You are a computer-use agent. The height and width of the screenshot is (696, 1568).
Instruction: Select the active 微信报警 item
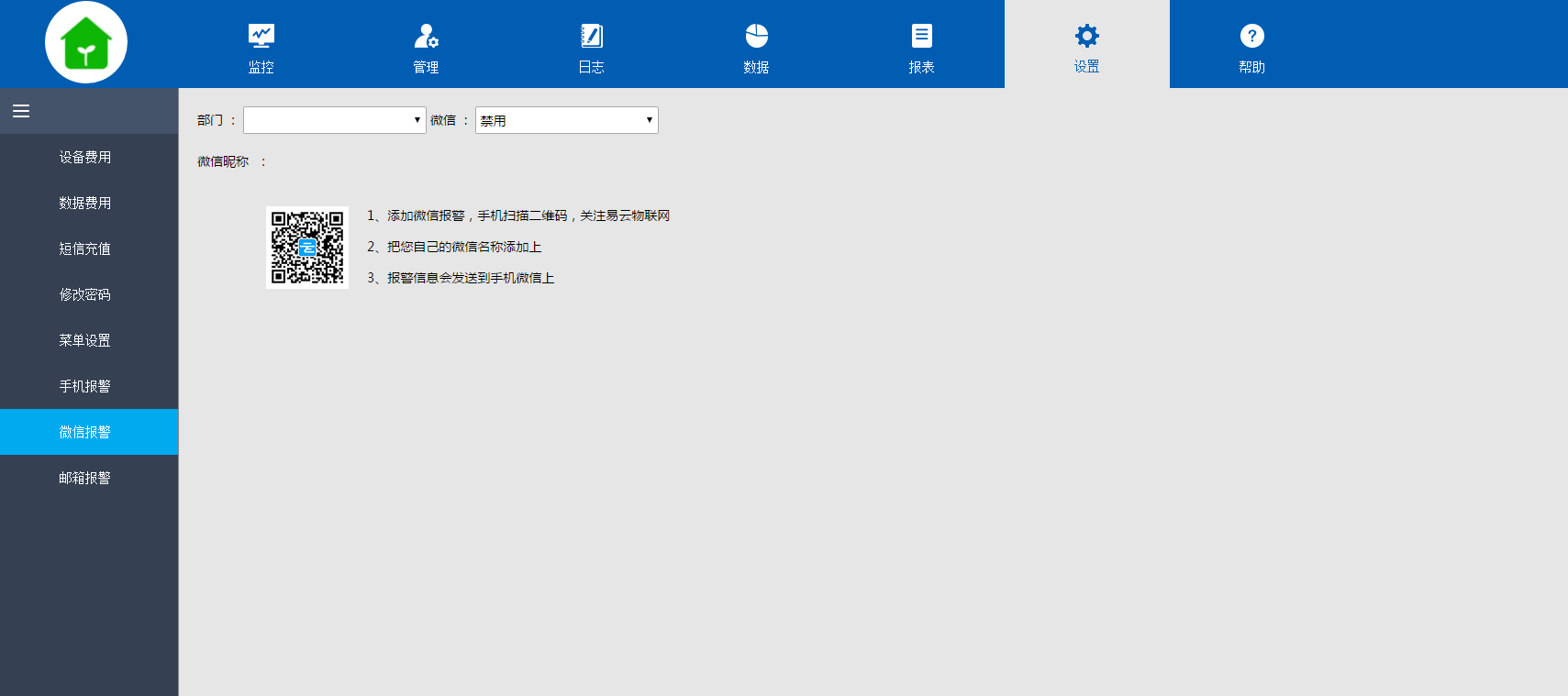[x=89, y=432]
